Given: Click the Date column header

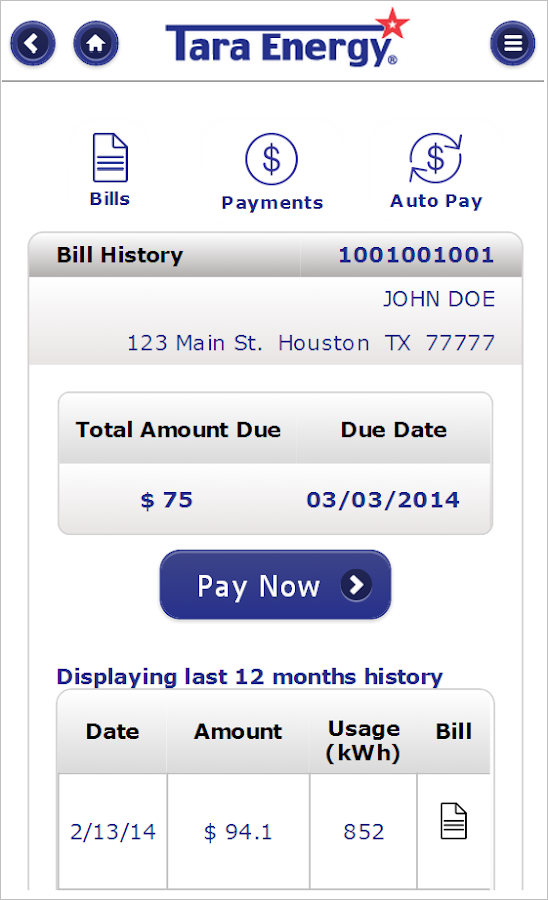Looking at the screenshot, I should 112,732.
